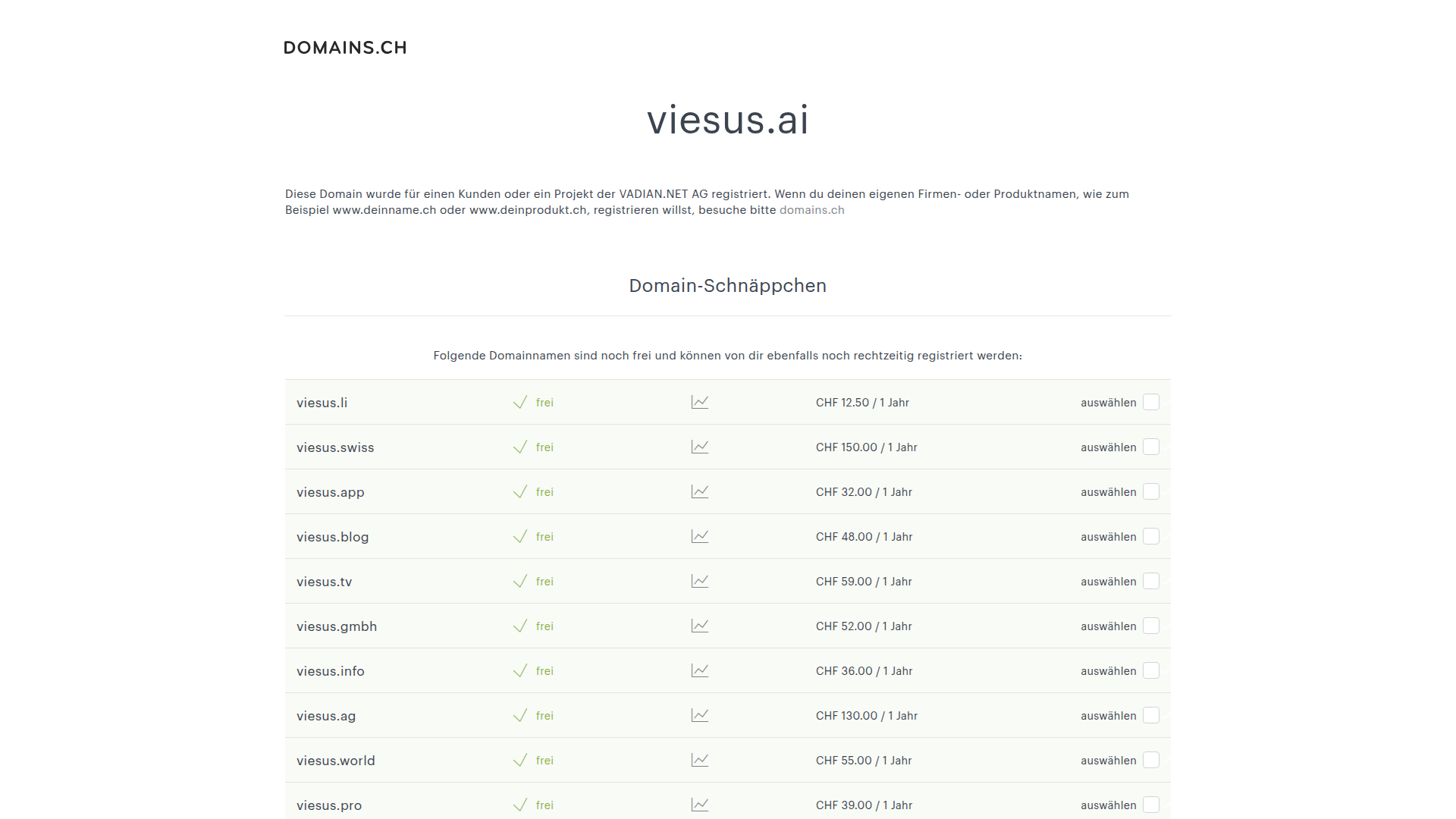Click the price CHF 55.00 / 1 Jahr
Image resolution: width=1456 pixels, height=819 pixels.
864,761
